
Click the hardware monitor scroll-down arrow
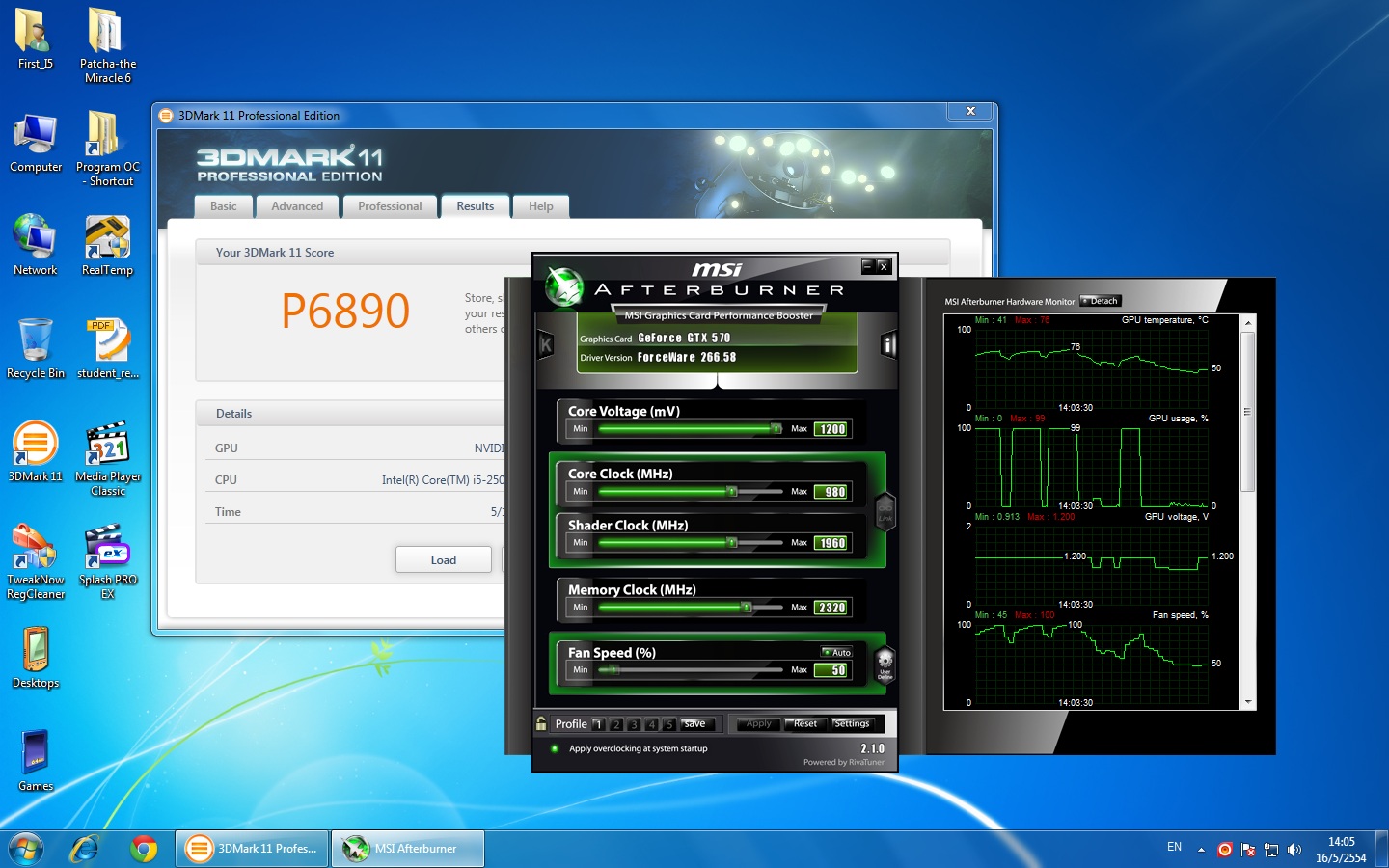[1248, 702]
